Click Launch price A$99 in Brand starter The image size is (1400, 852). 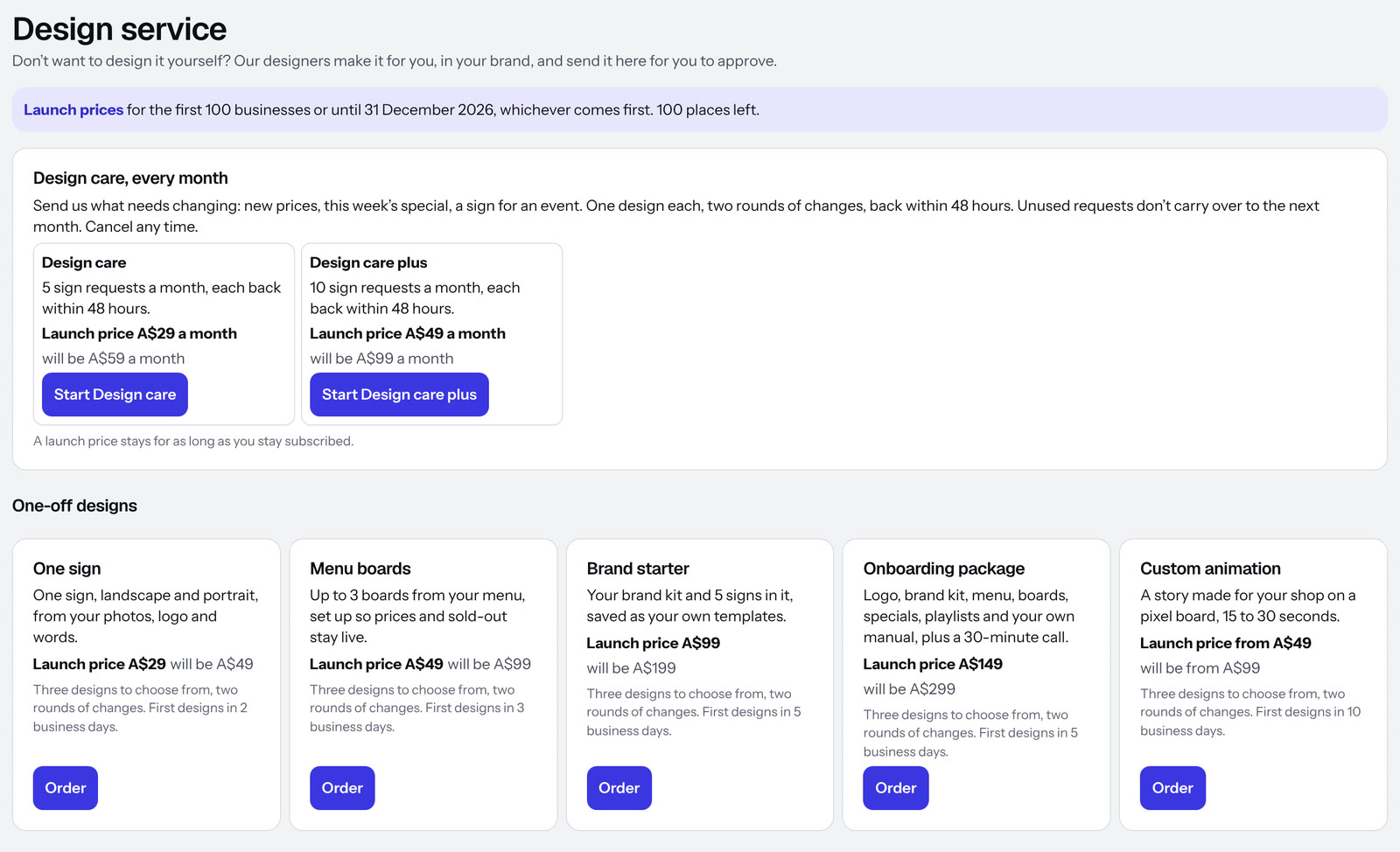pos(654,643)
